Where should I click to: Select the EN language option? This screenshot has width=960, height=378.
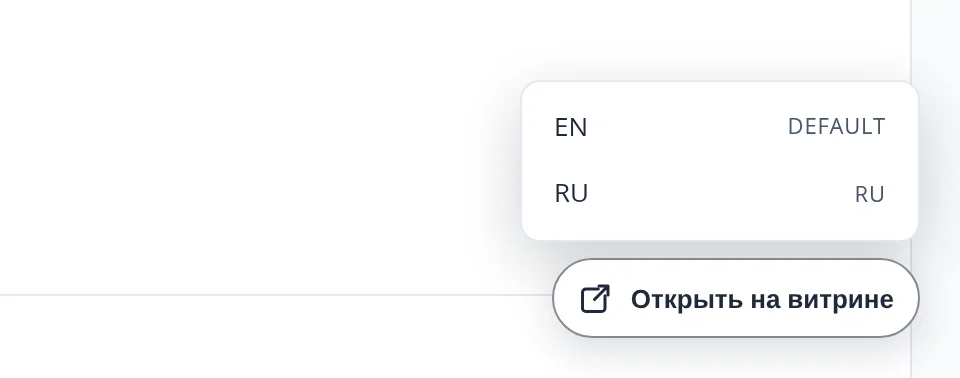719,127
